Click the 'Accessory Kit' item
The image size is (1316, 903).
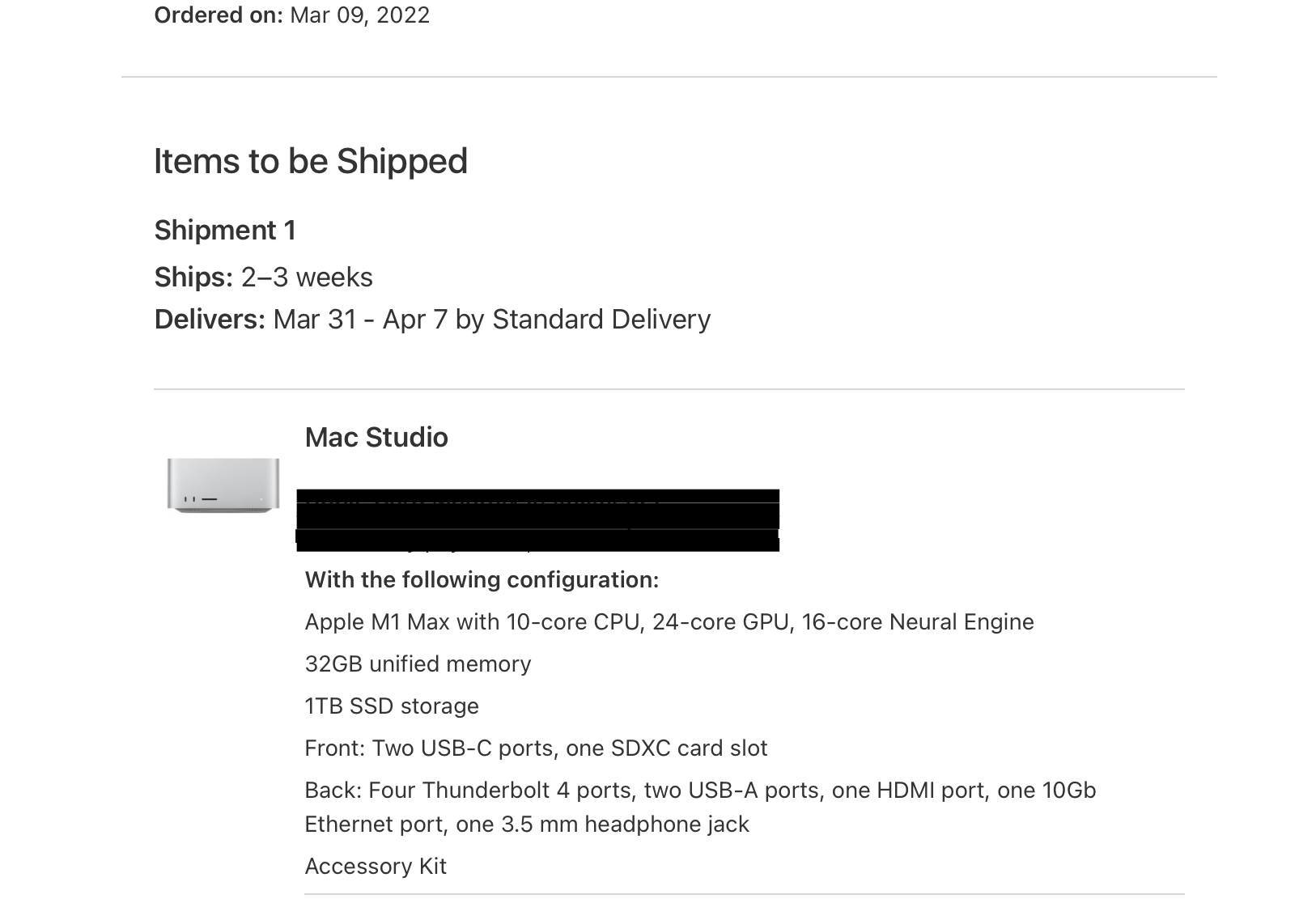point(376,867)
